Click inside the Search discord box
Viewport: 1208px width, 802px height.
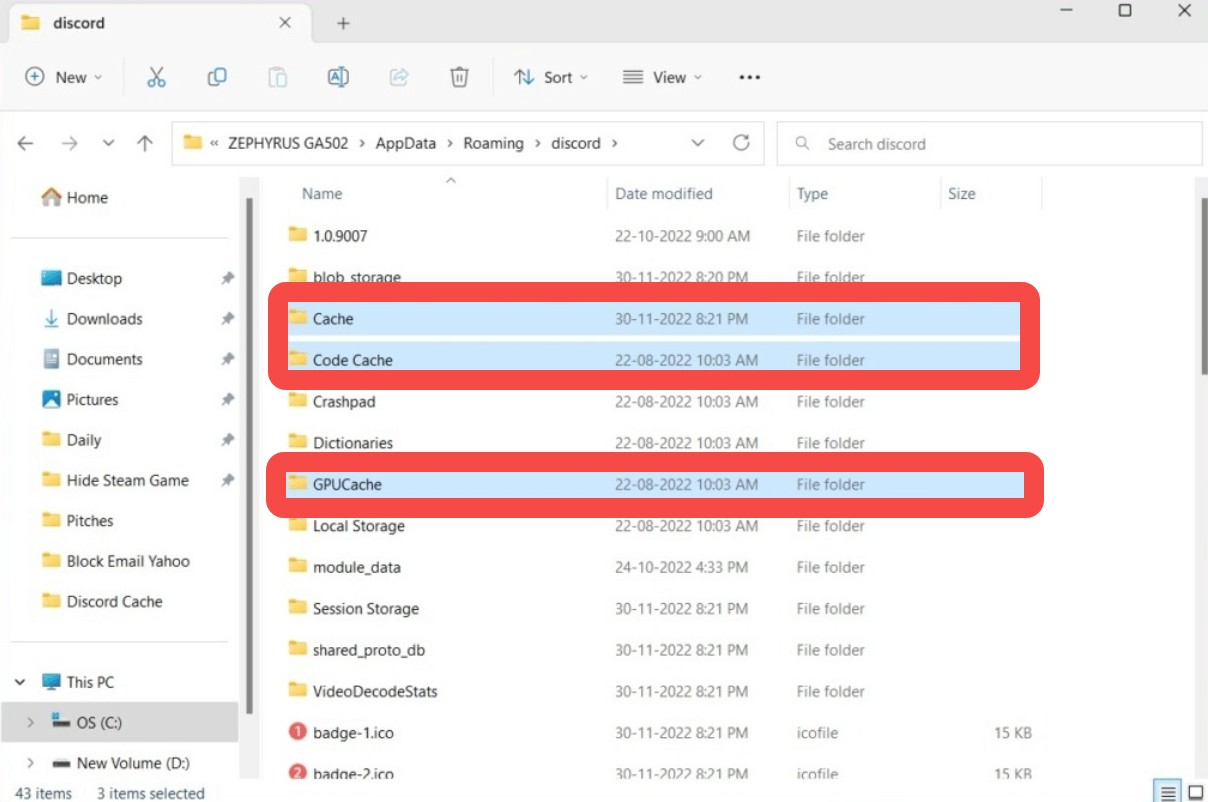point(989,143)
